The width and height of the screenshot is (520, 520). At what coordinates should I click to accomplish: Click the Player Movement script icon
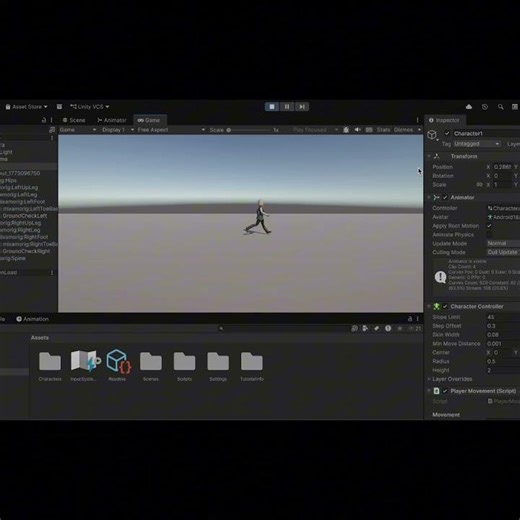437,391
